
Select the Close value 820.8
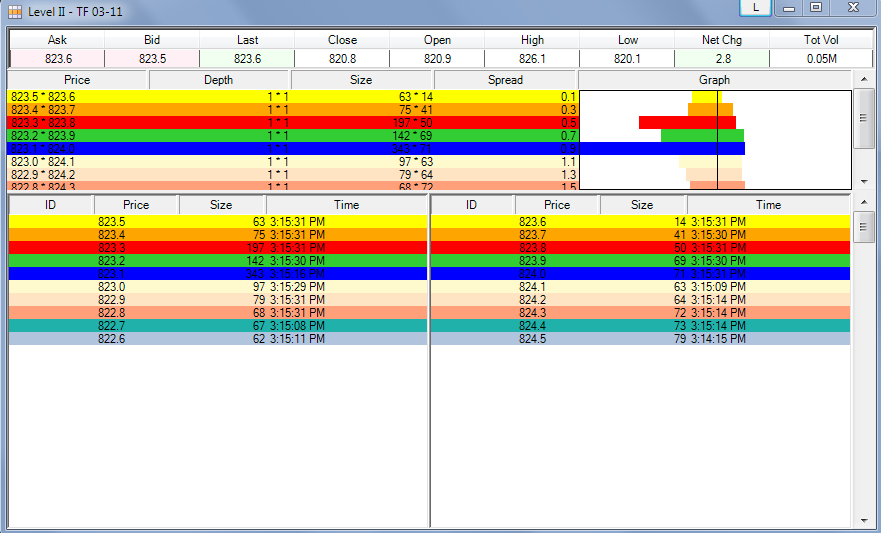pyautogui.click(x=342, y=58)
